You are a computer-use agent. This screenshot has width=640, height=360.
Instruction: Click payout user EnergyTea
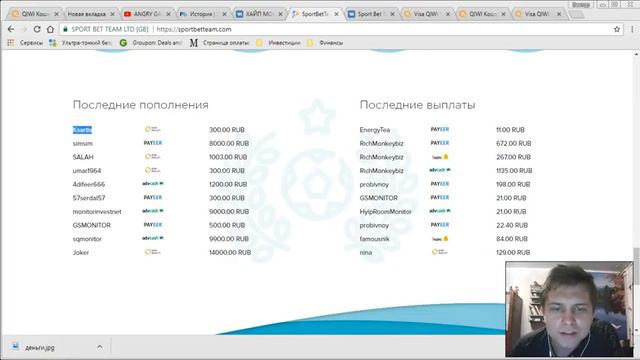coord(375,130)
